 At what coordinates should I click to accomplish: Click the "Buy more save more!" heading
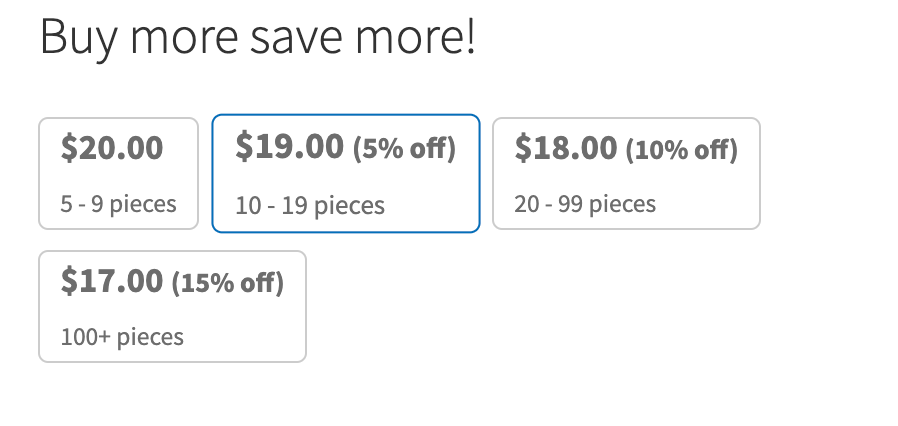point(258,38)
